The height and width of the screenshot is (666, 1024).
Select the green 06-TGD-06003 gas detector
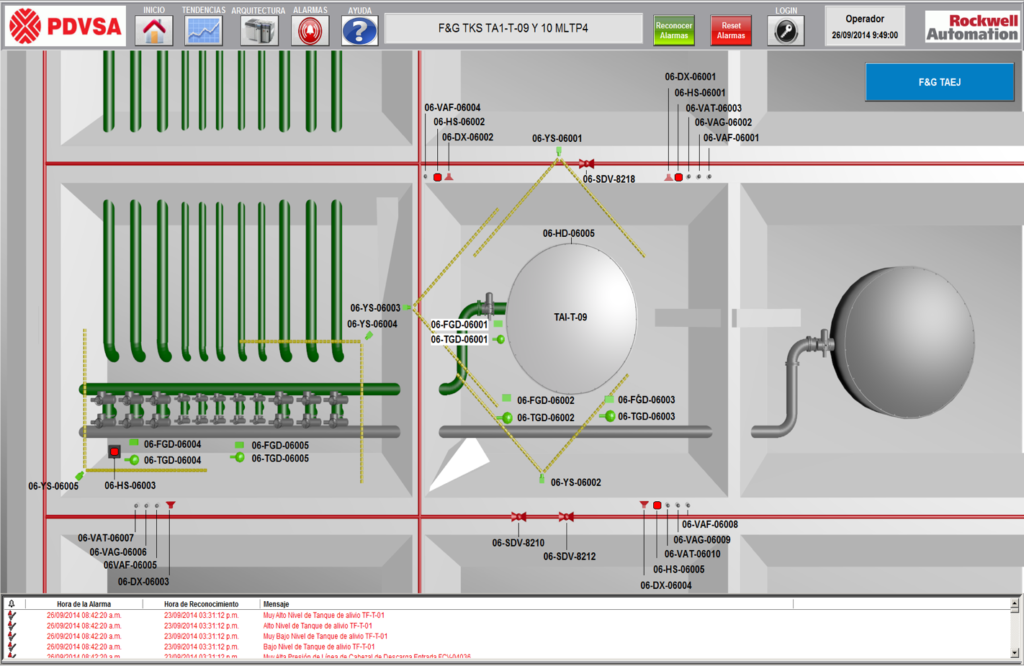tap(608, 416)
